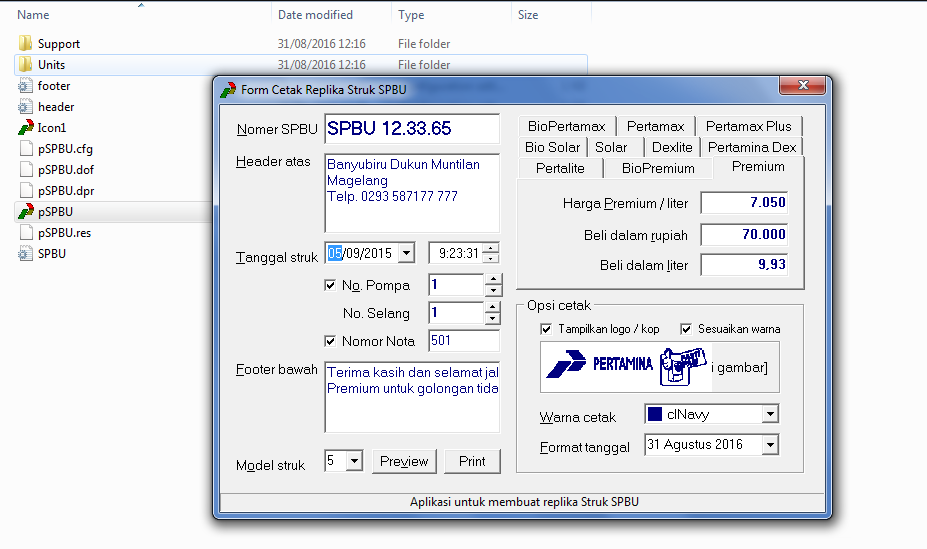The image size is (927, 549).
Task: Click the Header atas text area
Action: coord(412,193)
